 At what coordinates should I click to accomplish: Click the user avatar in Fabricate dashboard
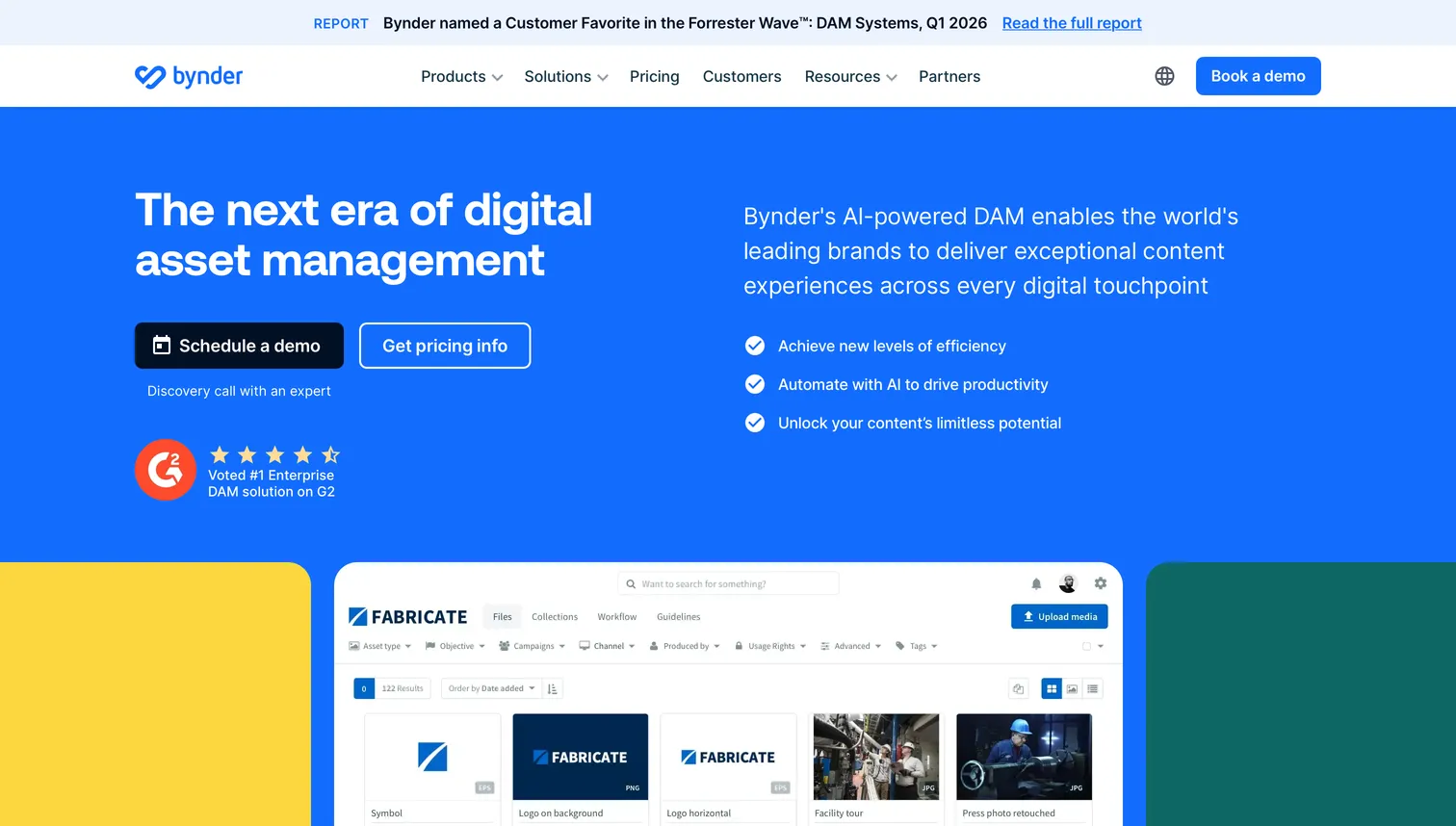[1068, 583]
